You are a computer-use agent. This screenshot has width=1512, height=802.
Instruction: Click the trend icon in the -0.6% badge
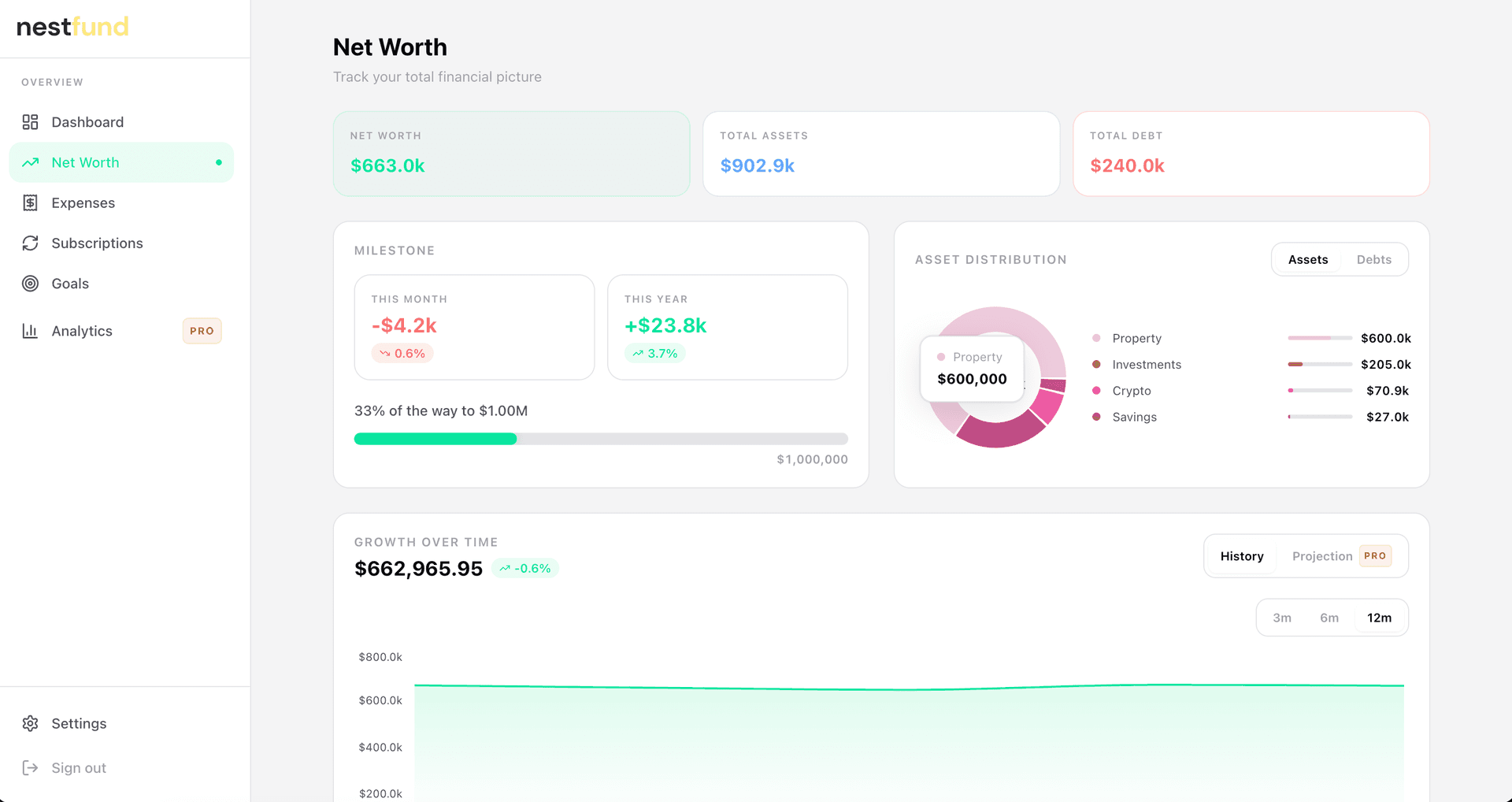coord(505,568)
